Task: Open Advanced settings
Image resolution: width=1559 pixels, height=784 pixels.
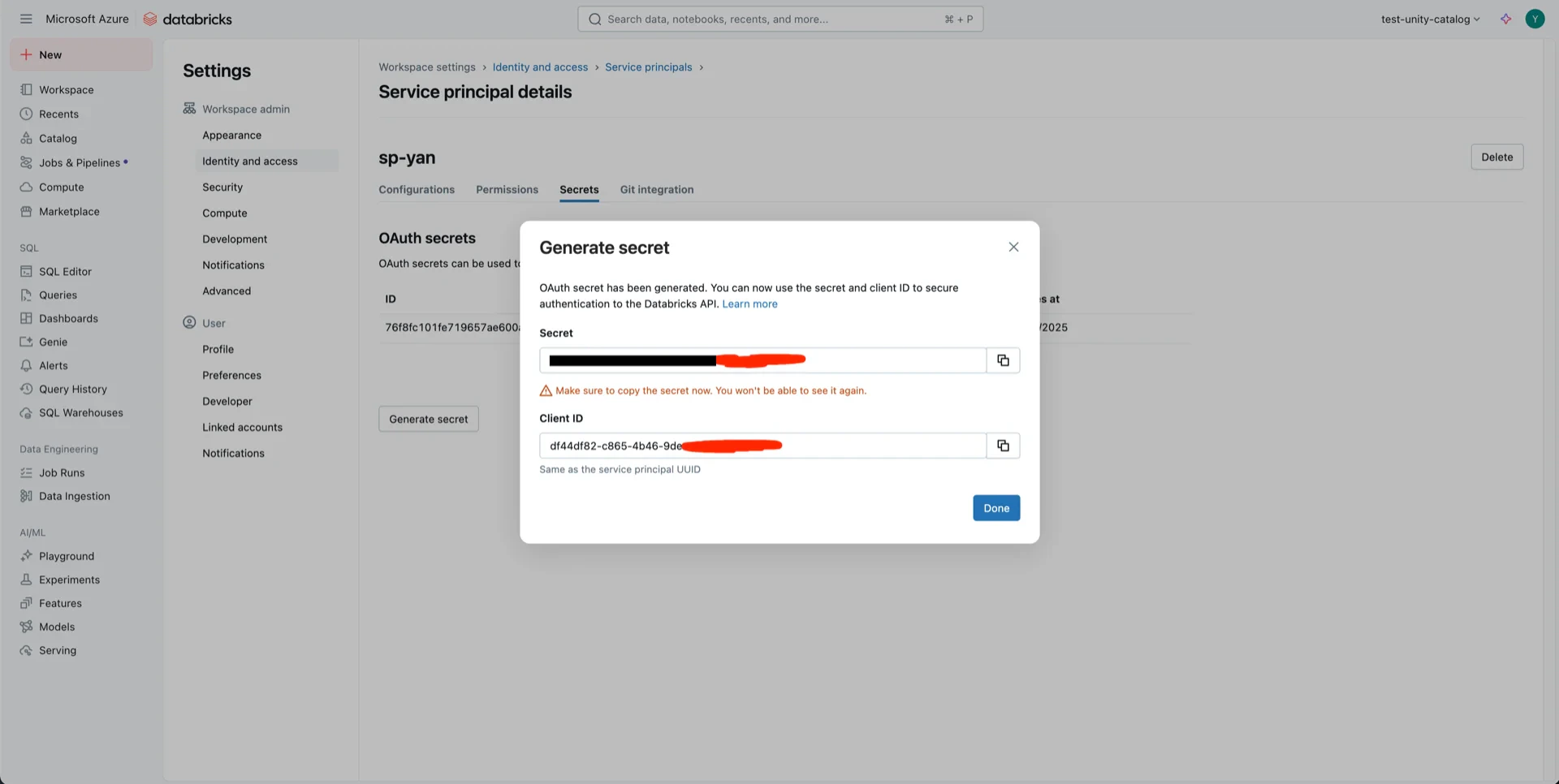Action: click(x=227, y=291)
